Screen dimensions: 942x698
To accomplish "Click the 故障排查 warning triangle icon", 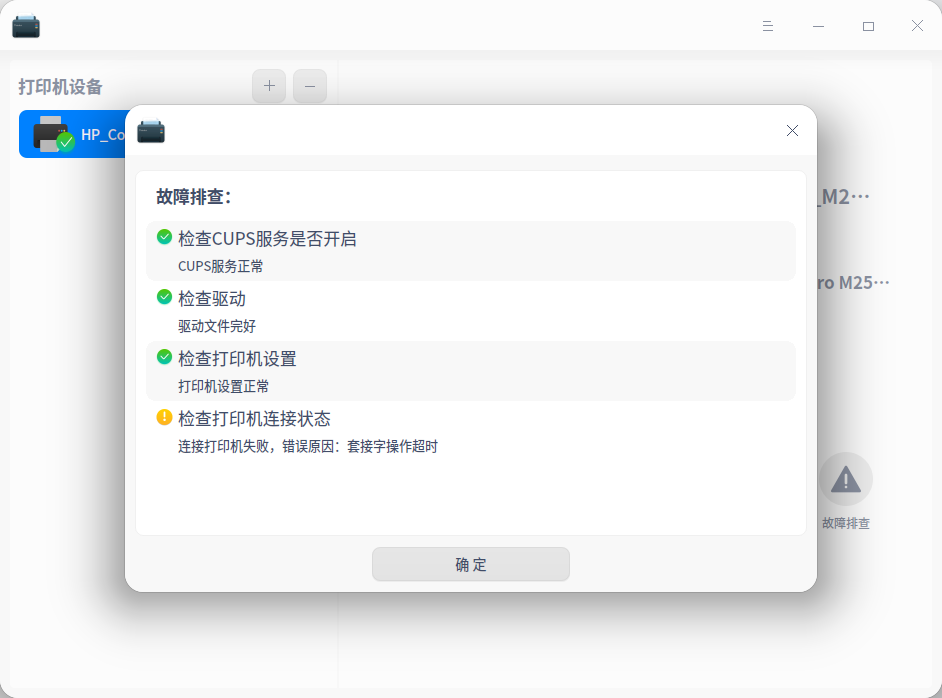I will [845, 479].
